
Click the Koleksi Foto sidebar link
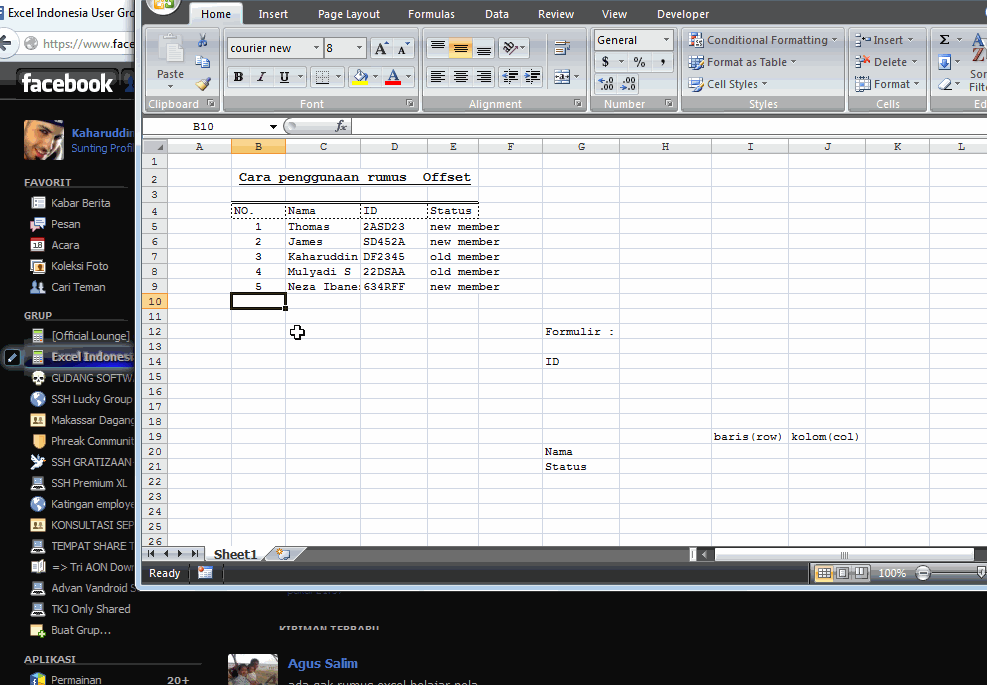[80, 266]
